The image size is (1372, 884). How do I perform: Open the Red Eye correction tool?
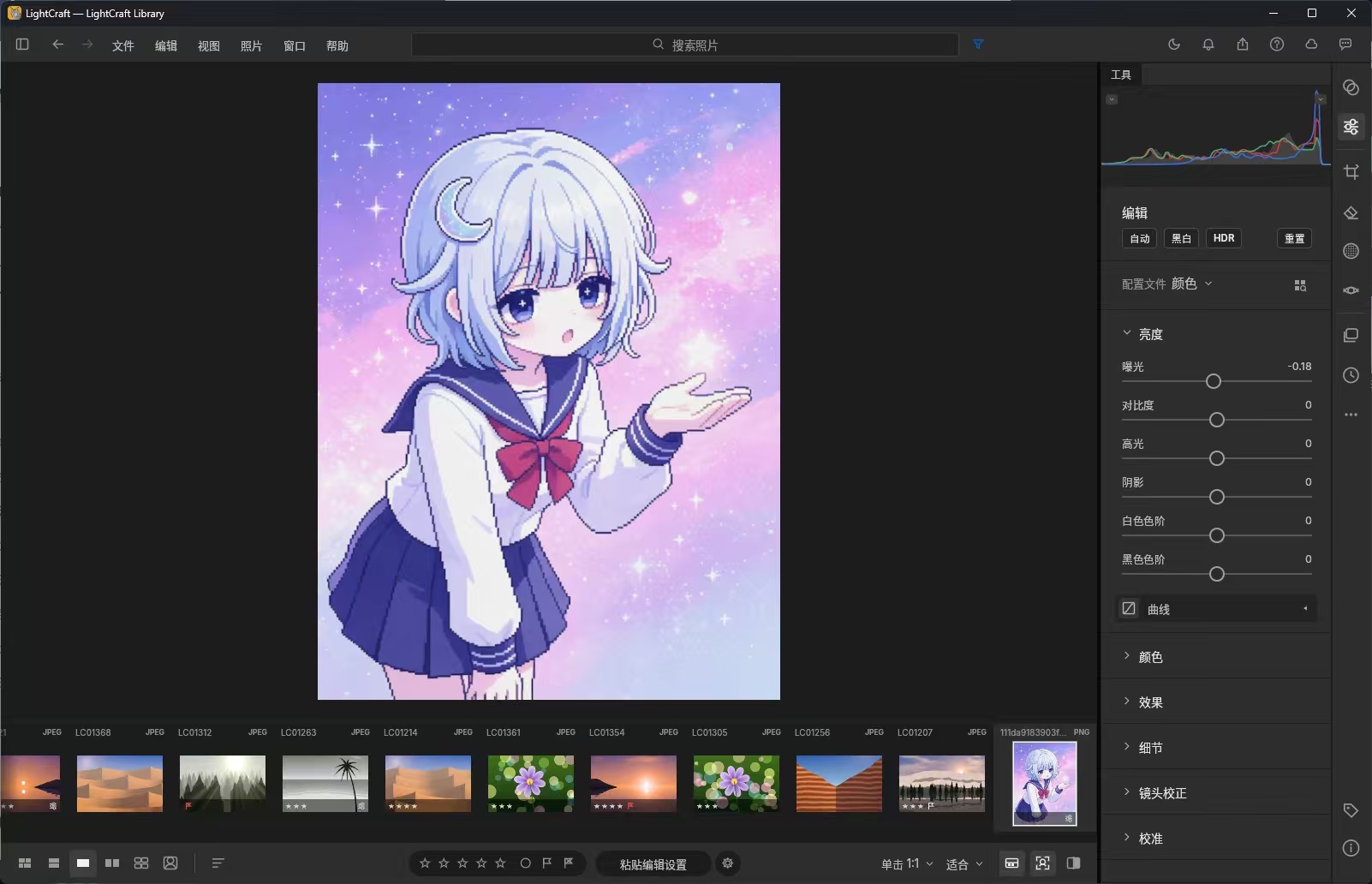(x=1351, y=290)
